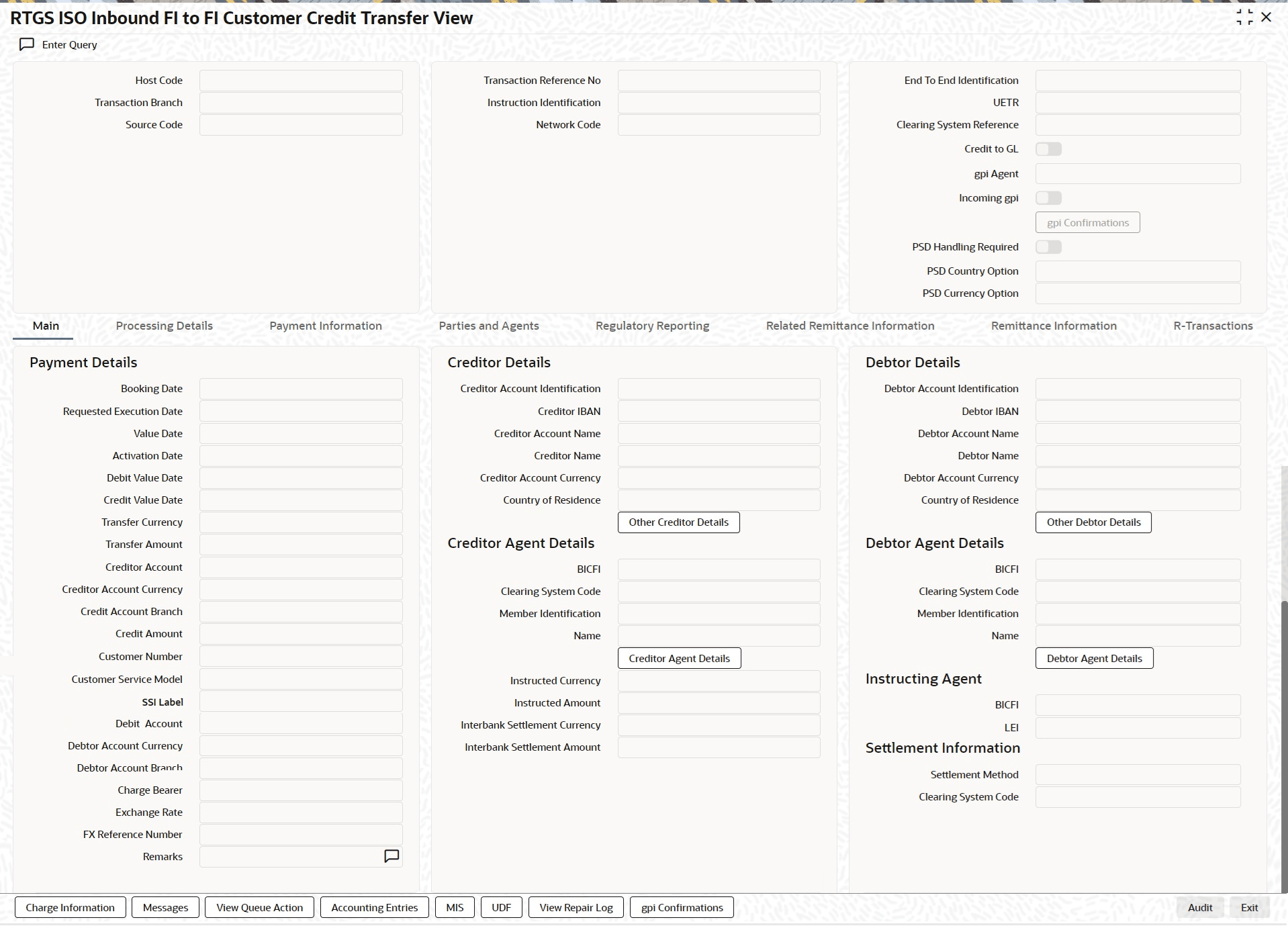Click the Exit button
Viewport: 1288px width, 926px height.
click(x=1249, y=907)
